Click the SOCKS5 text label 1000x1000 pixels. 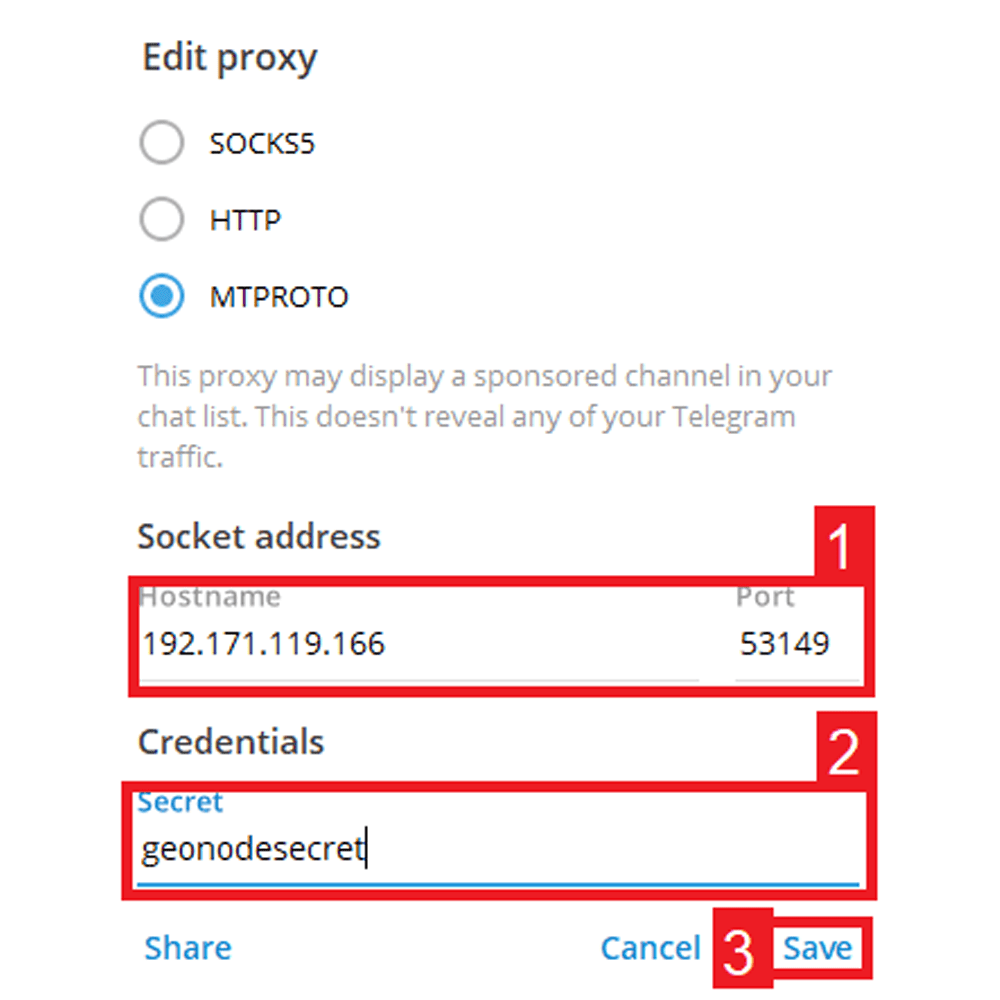262,144
